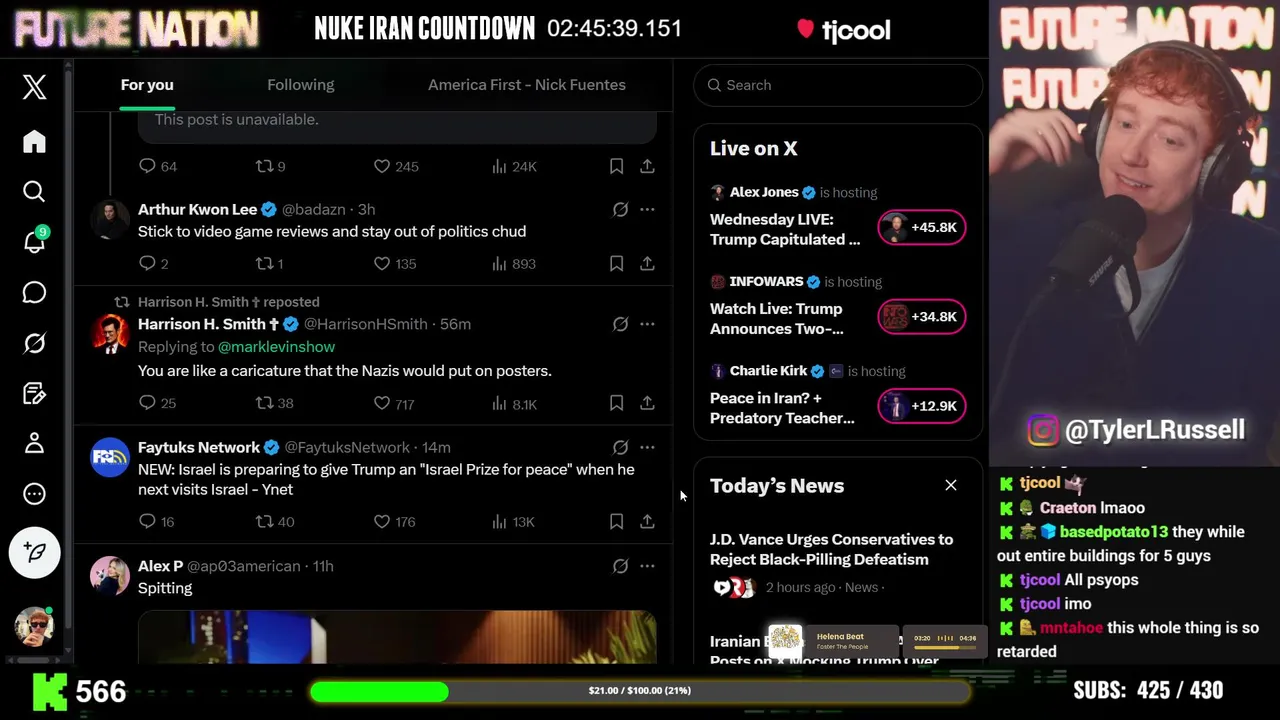
Task: Open Notifications bell in sidebar
Action: 34,241
